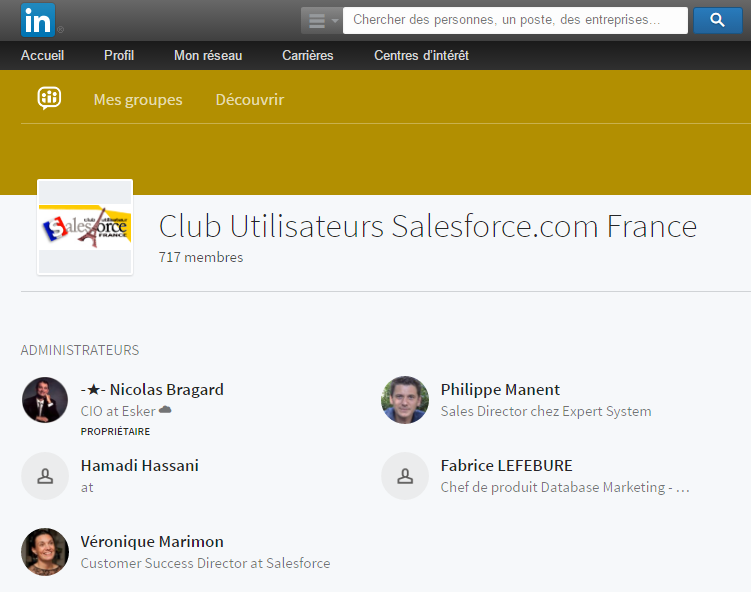This screenshot has height=592, width=751.
Task: Click the 'CIO at Esker' headline text
Action: [125, 411]
